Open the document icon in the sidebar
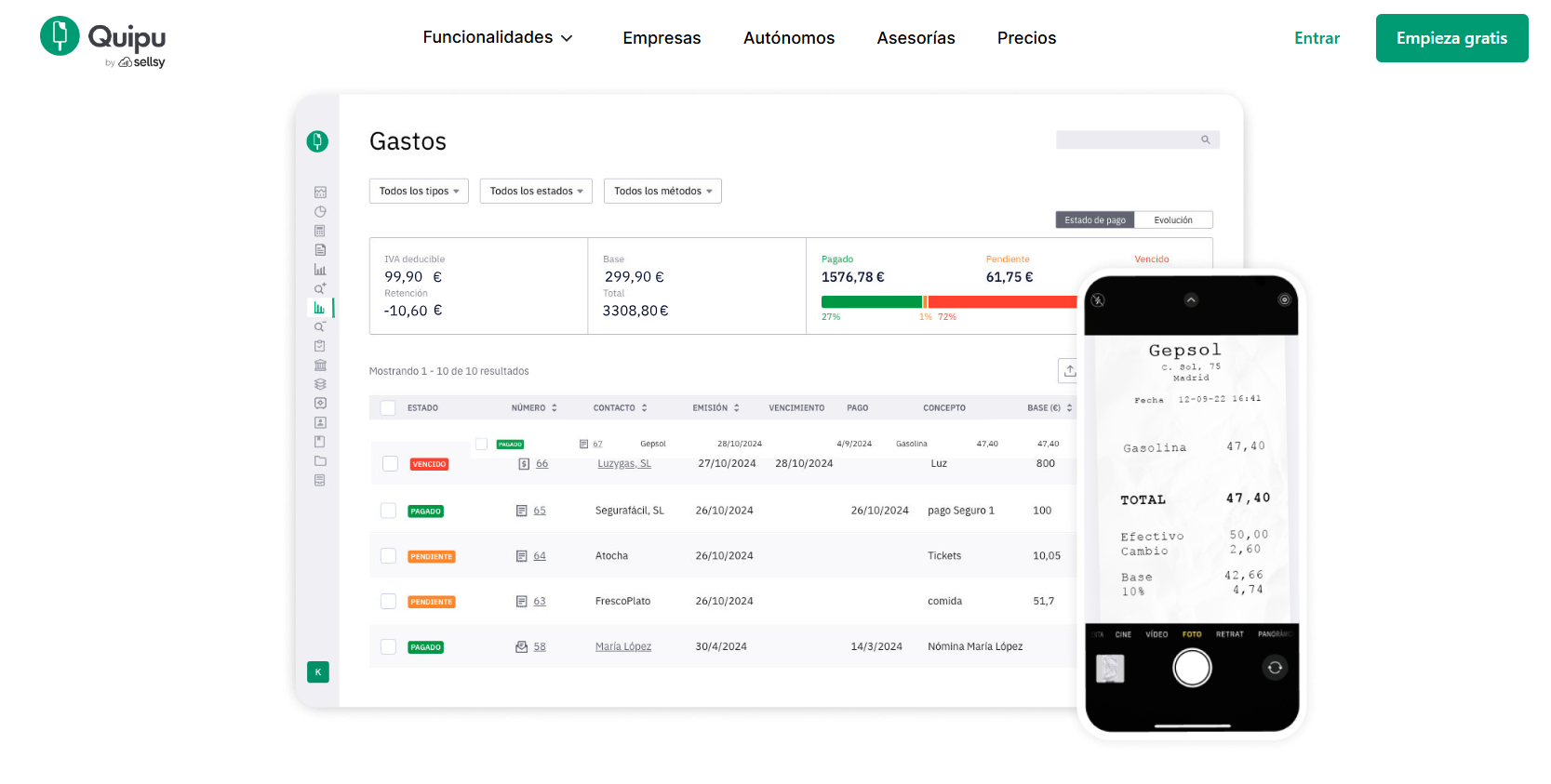Screen dimensions: 1551x784 point(320,250)
